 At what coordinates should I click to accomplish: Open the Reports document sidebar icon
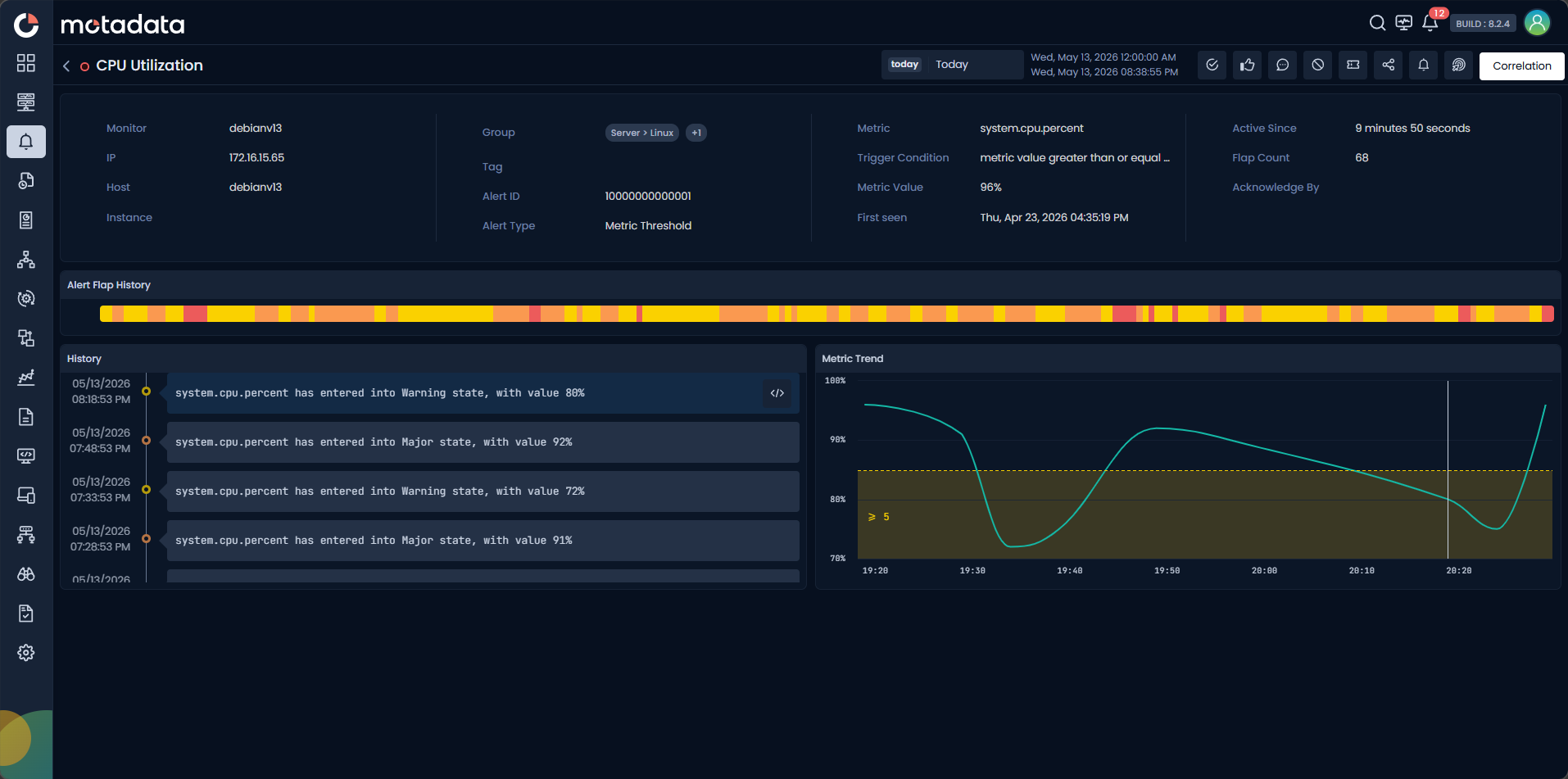tap(26, 417)
